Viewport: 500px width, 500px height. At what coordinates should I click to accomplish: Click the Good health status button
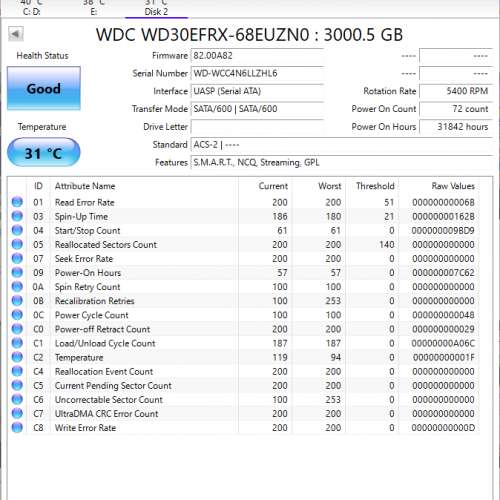pyautogui.click(x=44, y=88)
